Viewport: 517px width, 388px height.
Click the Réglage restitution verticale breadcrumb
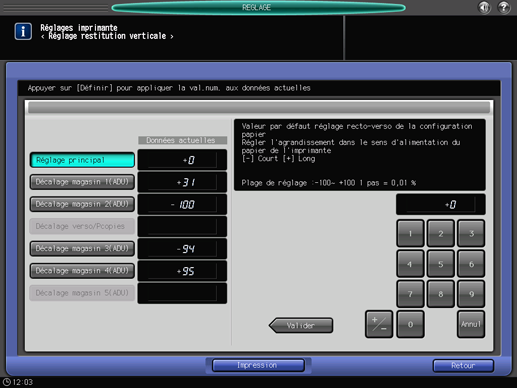[x=107, y=36]
